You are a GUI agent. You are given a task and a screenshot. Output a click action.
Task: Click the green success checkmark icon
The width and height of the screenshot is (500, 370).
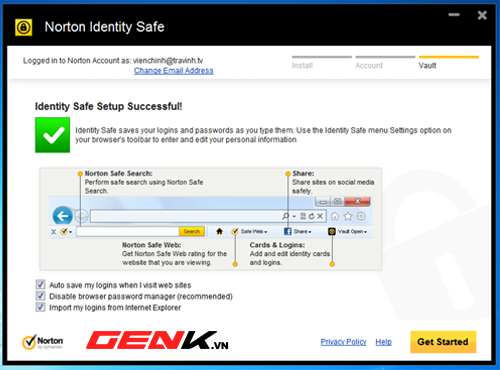[53, 135]
